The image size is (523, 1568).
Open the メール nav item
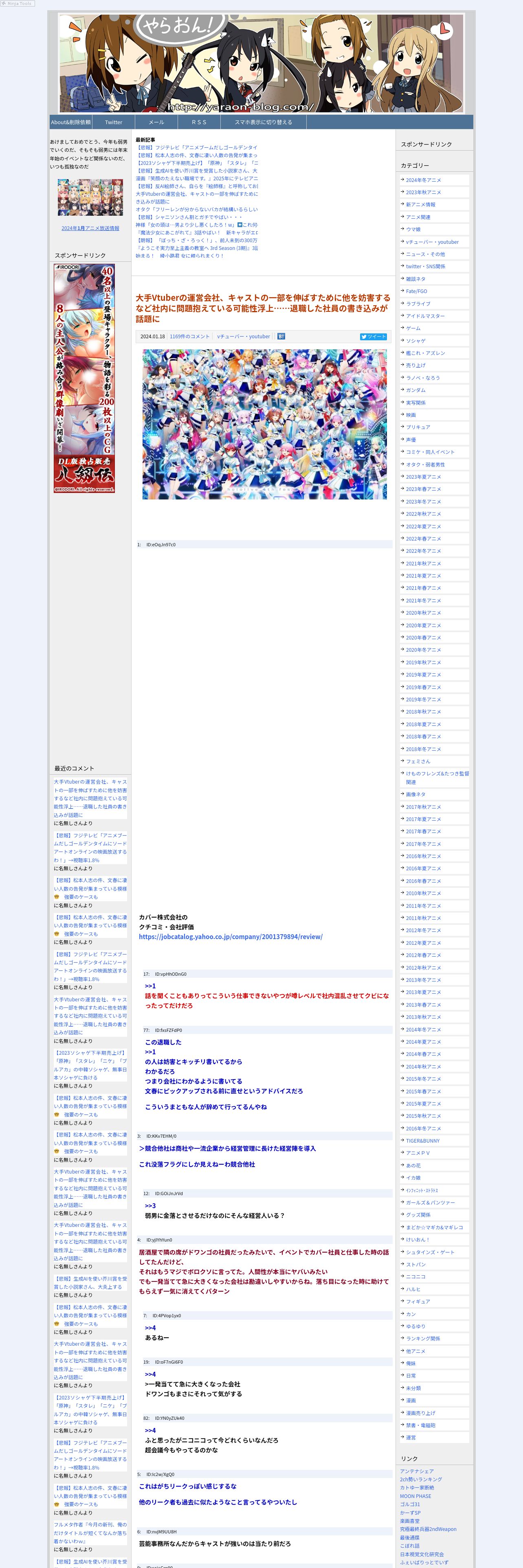[x=156, y=123]
